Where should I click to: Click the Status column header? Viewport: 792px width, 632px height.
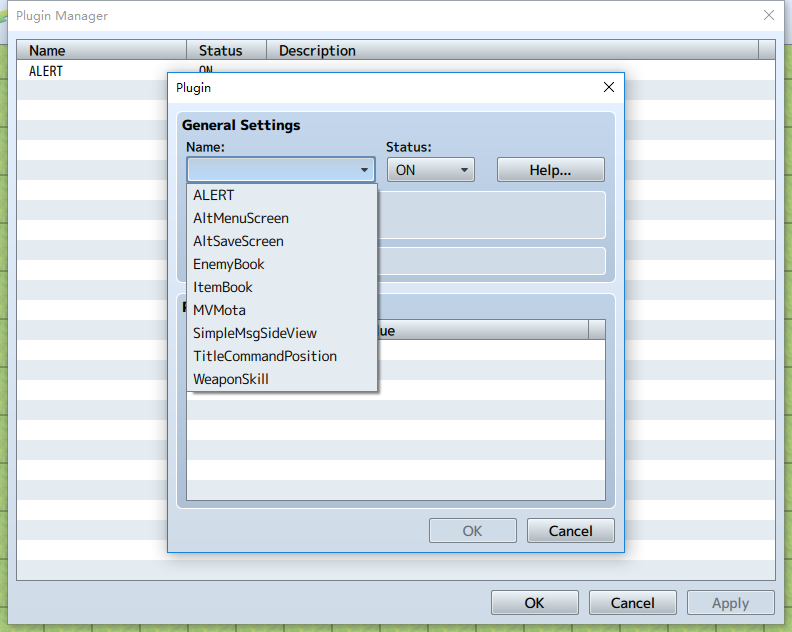226,51
